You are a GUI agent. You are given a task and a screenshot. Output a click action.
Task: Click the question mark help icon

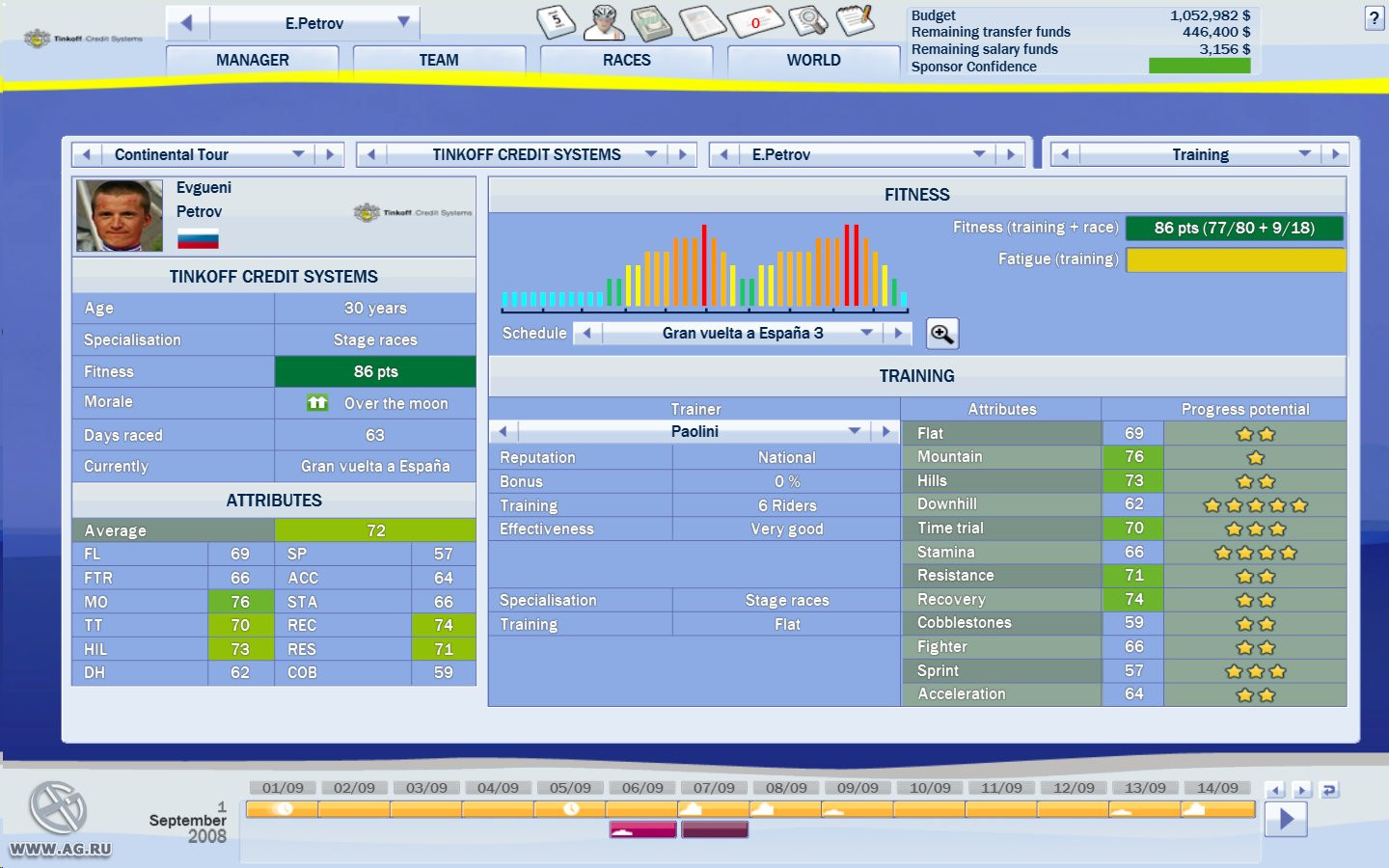(x=1375, y=18)
